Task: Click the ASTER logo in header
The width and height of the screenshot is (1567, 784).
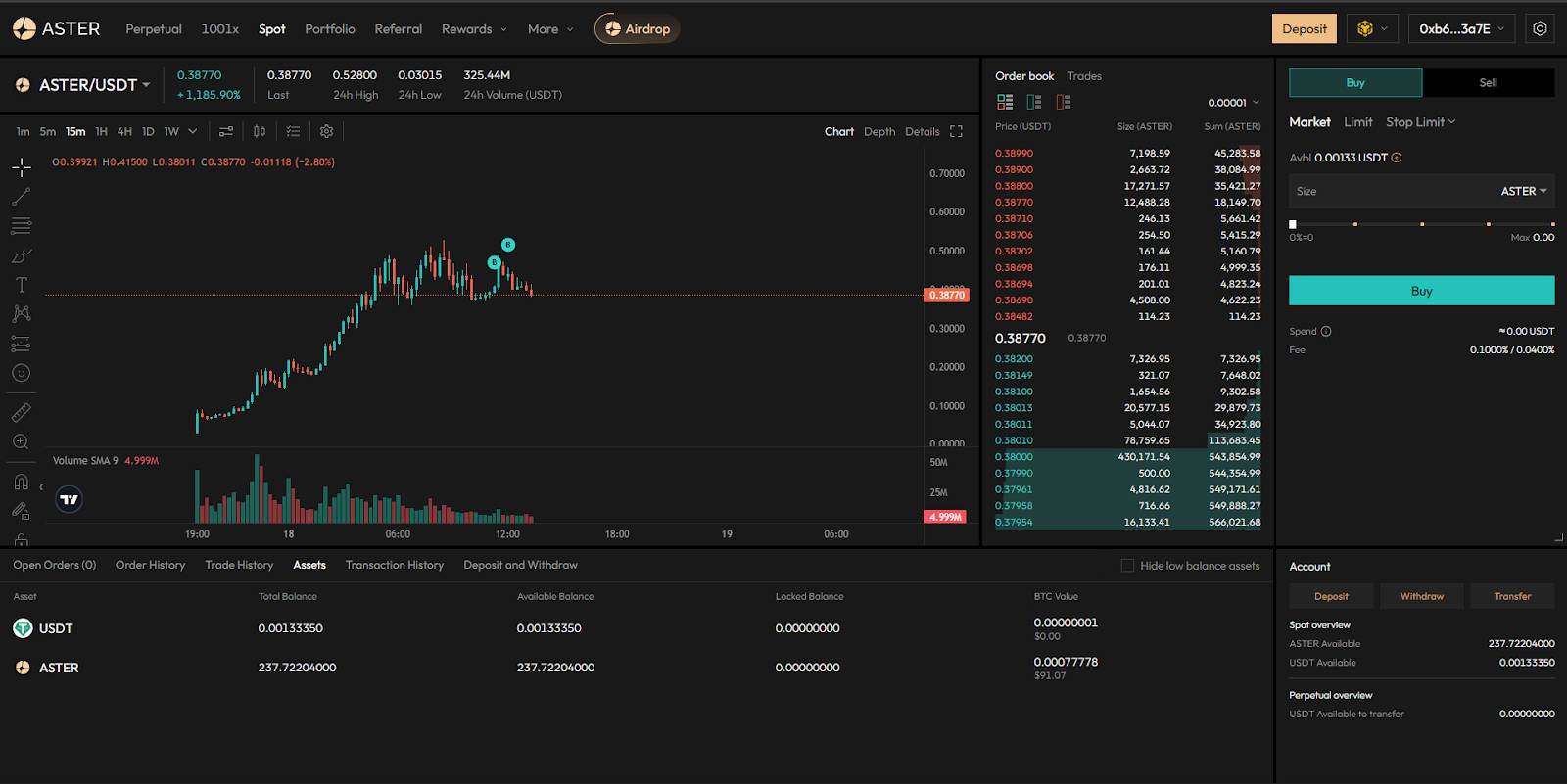Action: tap(57, 28)
